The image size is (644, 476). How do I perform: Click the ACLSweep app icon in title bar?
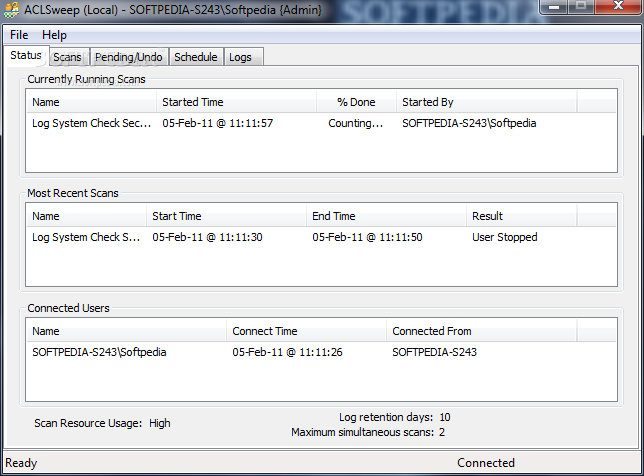point(11,9)
